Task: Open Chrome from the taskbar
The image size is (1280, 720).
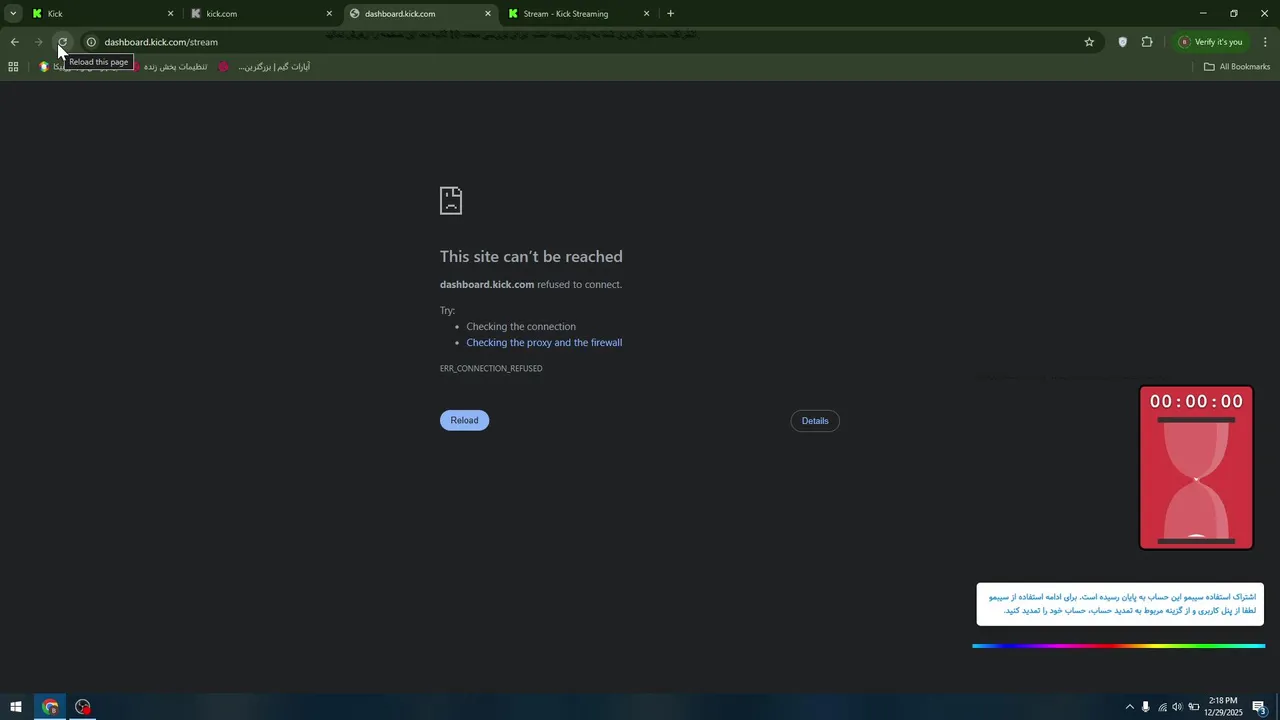Action: tap(50, 707)
